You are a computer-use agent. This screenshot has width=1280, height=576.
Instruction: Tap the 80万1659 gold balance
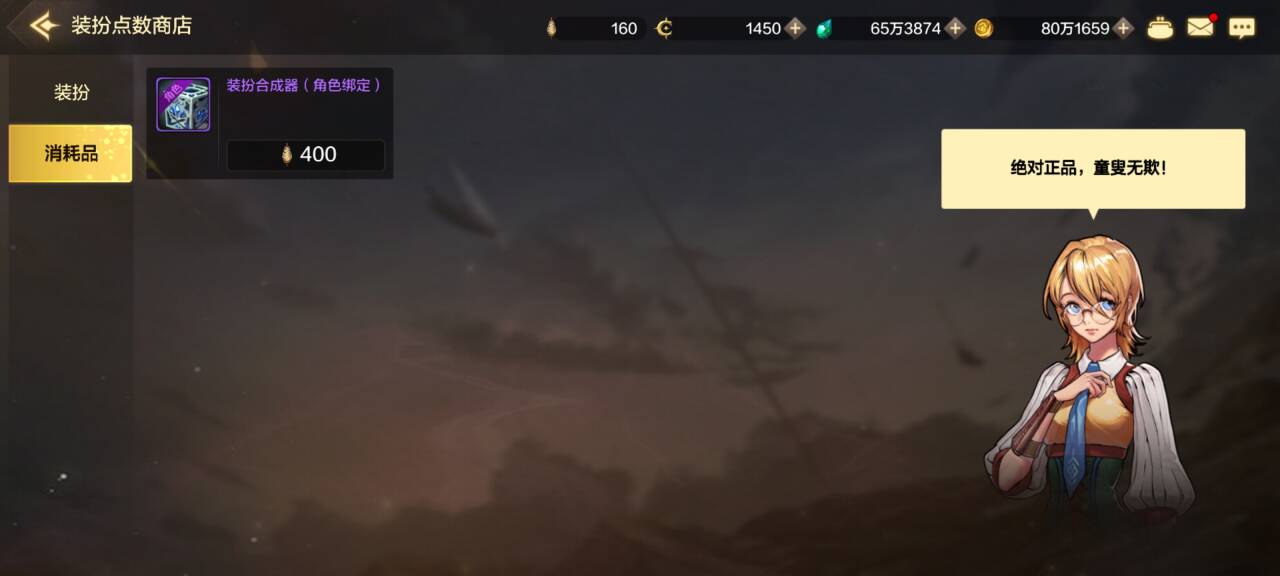[1075, 28]
